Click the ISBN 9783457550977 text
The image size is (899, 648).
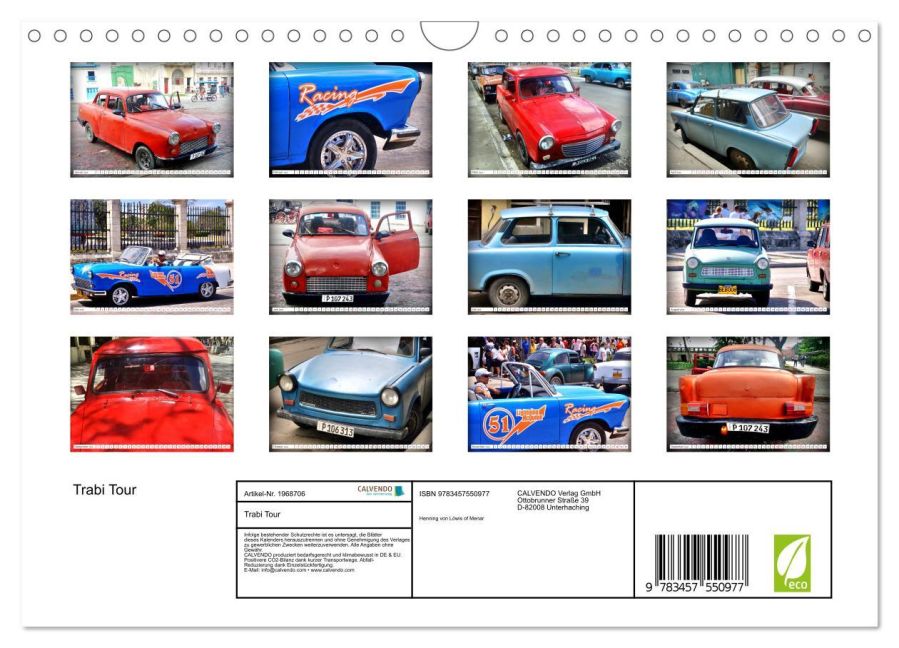point(455,494)
